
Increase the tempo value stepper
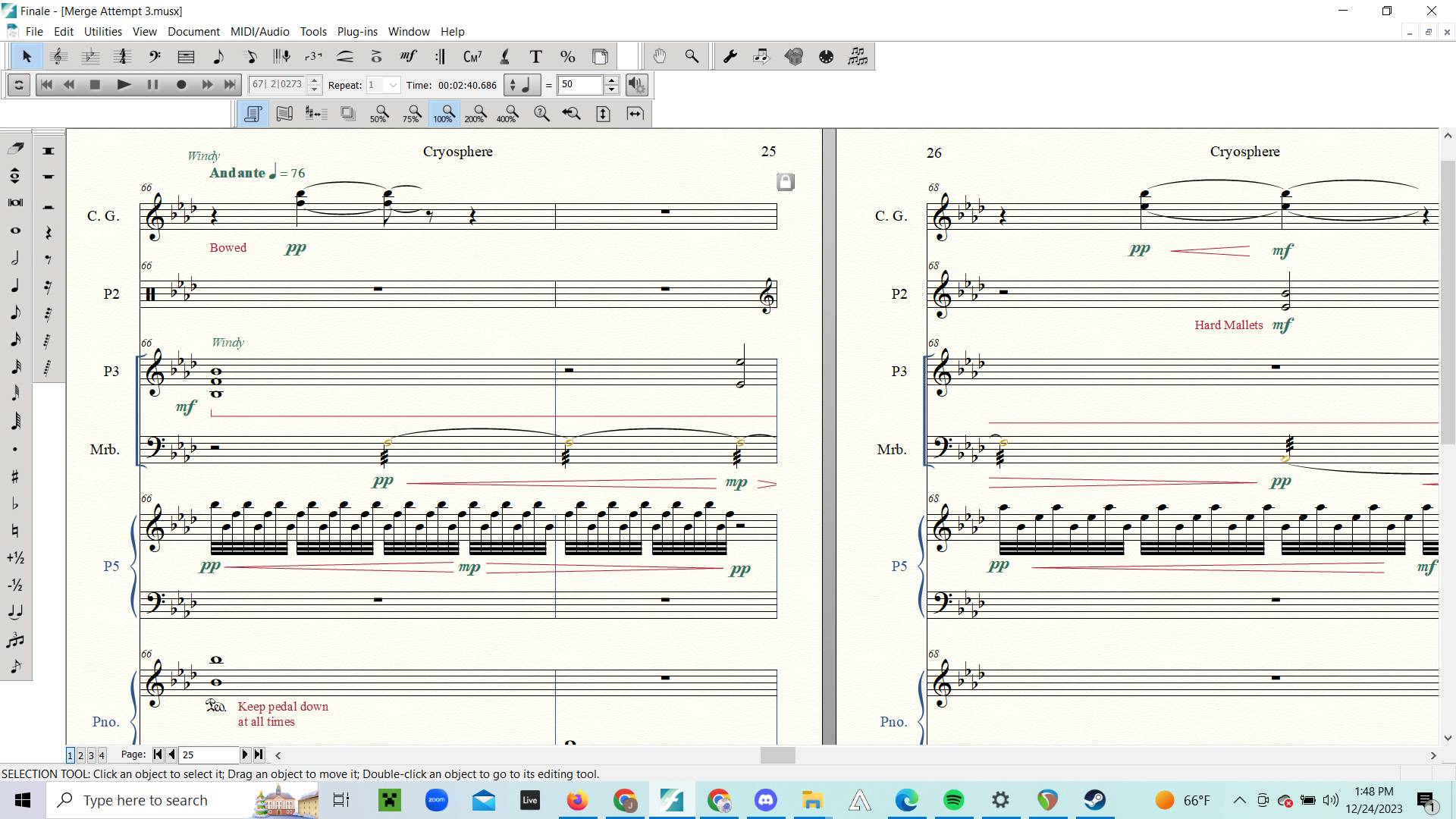612,80
